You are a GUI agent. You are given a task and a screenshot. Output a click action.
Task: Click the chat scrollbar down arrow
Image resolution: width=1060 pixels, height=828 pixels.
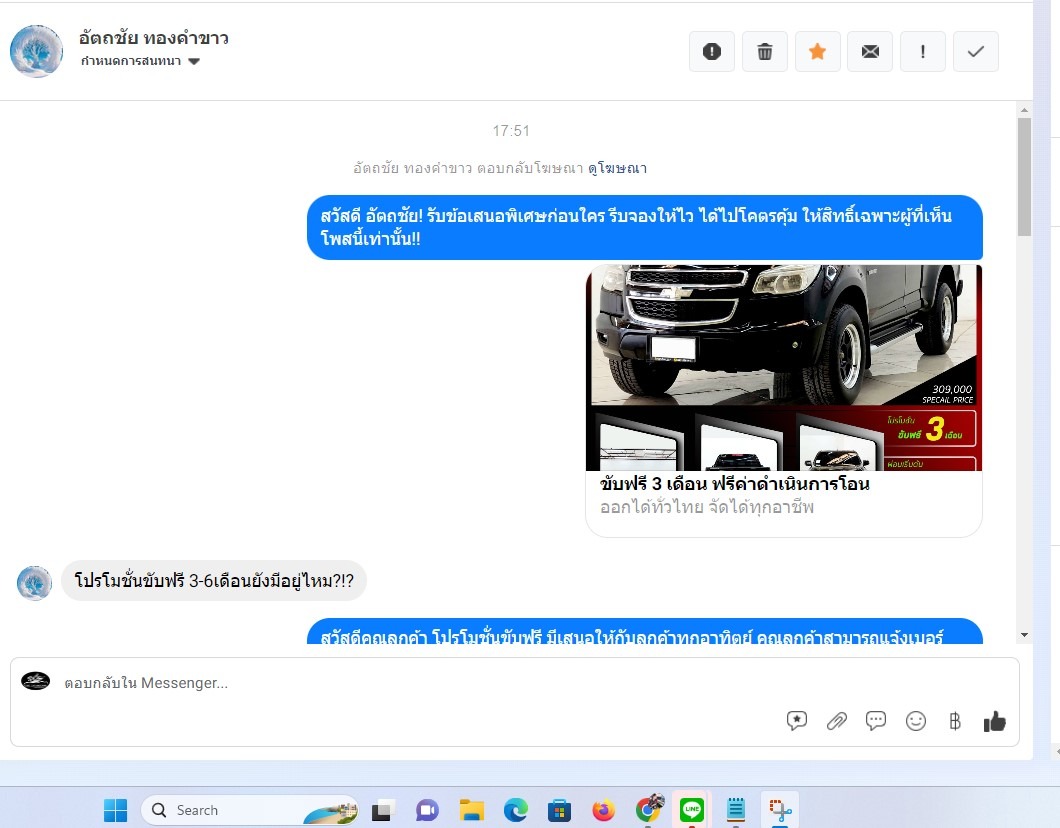click(1023, 635)
